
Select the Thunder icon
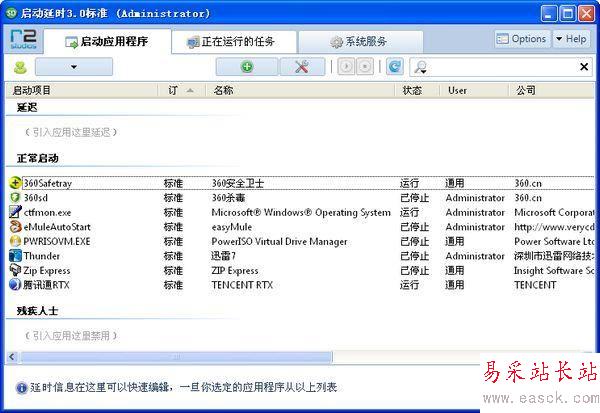pos(15,256)
